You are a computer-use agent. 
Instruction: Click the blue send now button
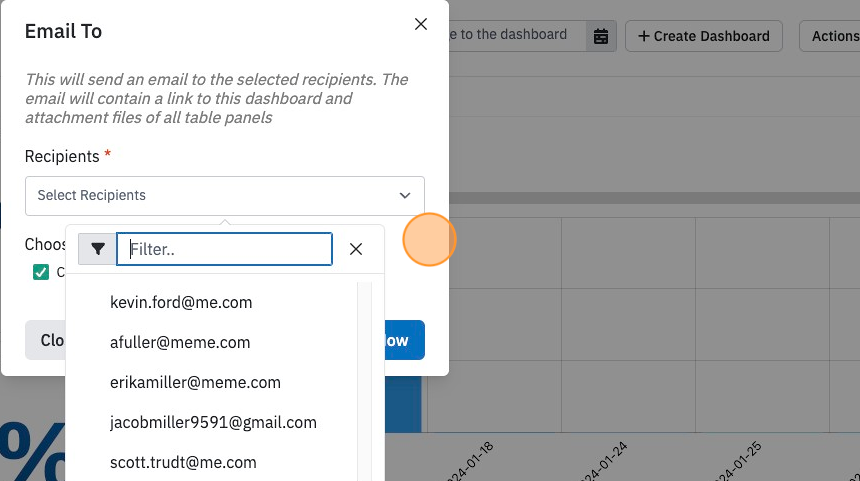coord(404,340)
